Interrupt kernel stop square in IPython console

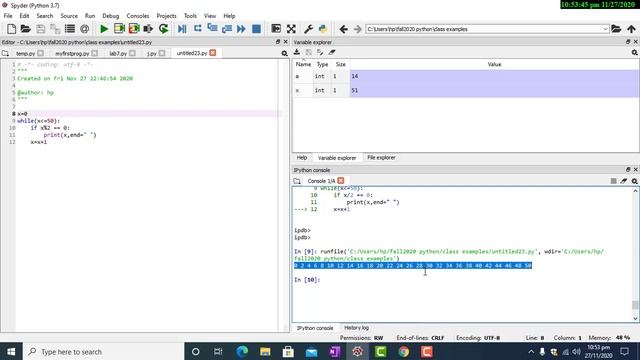click(613, 181)
